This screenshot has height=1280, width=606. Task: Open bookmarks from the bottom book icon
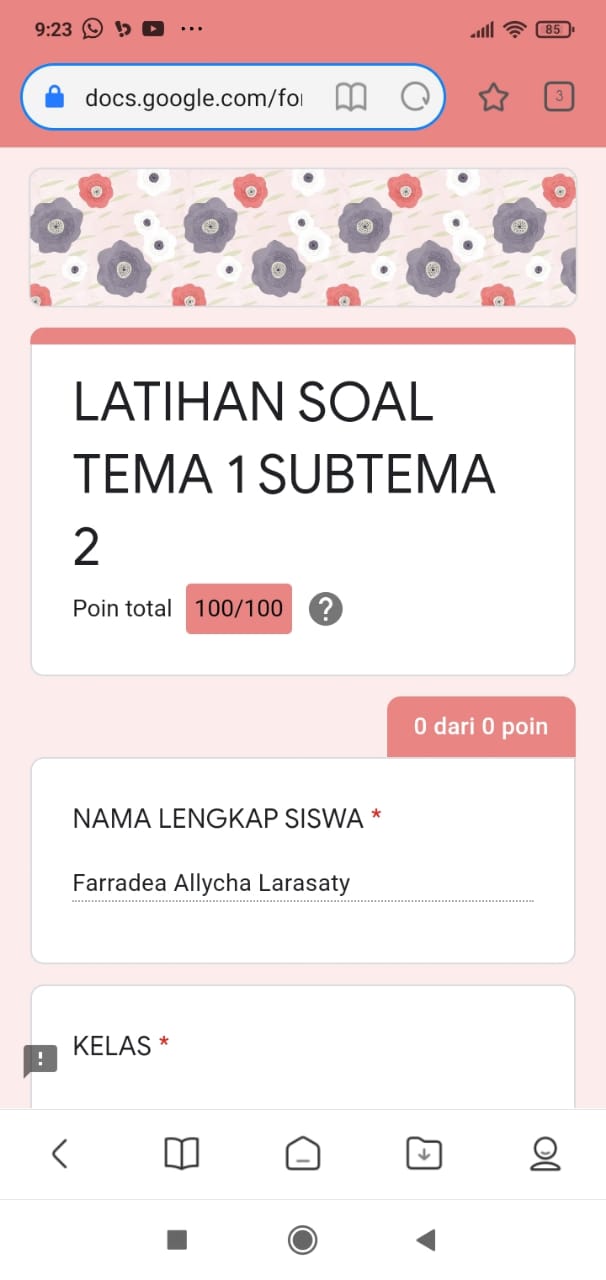pos(181,1154)
